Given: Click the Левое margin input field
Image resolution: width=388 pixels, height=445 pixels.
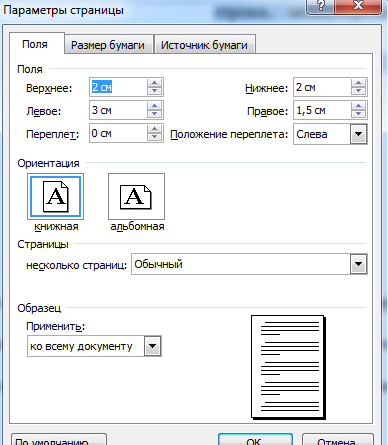Looking at the screenshot, I should [118, 110].
